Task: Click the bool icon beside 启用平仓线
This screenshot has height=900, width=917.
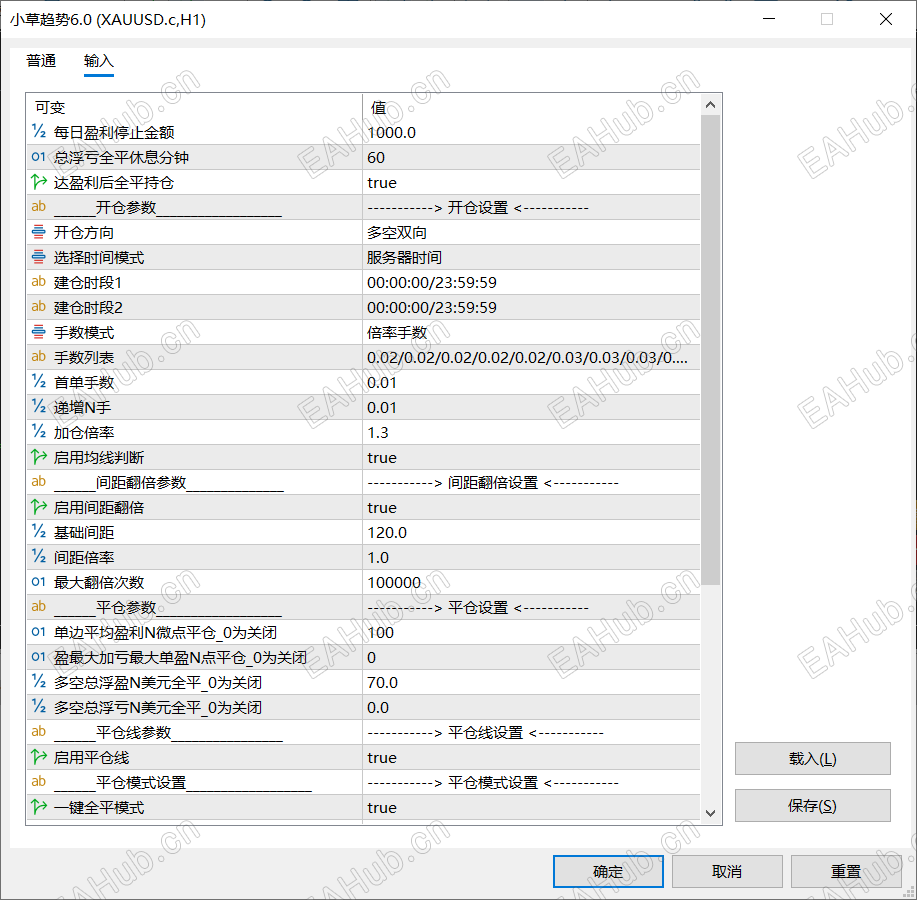Action: (x=39, y=757)
